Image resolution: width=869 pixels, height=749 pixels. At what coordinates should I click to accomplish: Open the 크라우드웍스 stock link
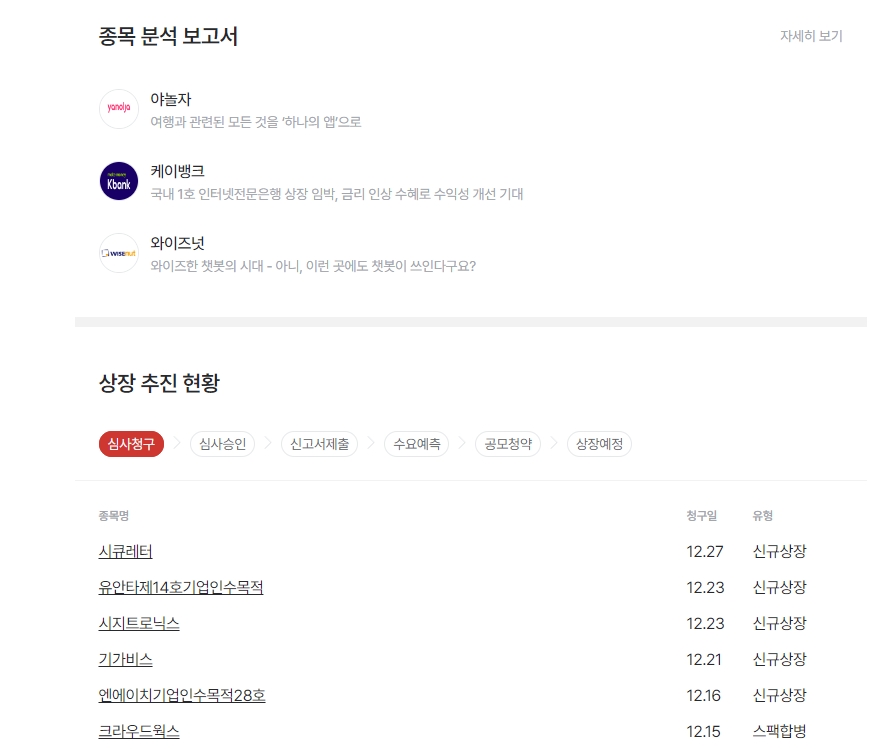pos(139,732)
